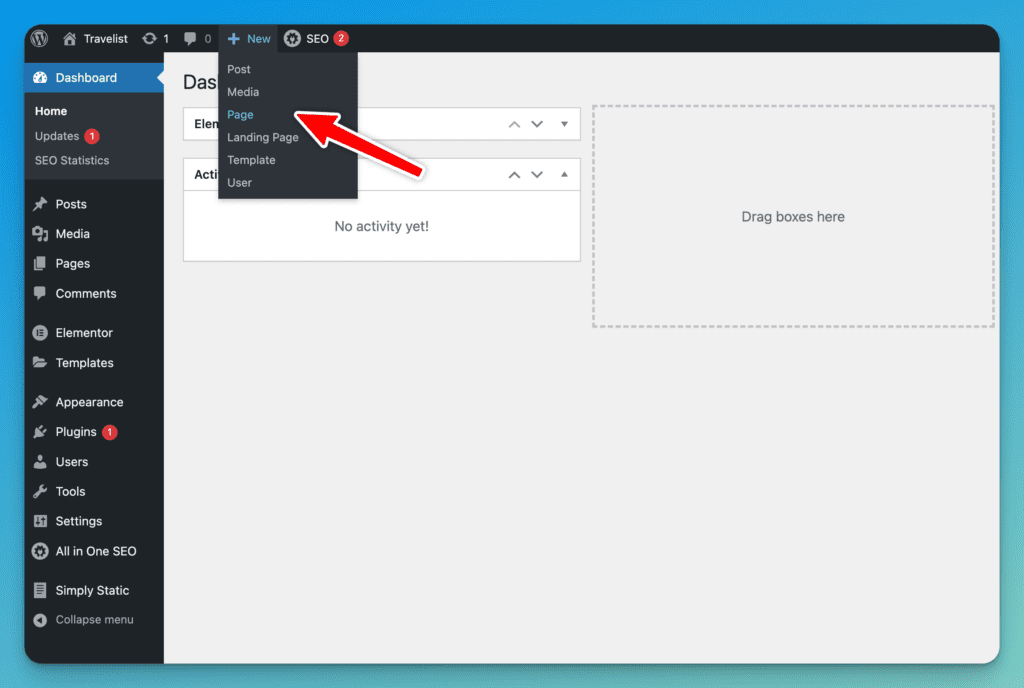Open the Travelist site home icon
Screen dimensions: 1024x688
pos(70,39)
